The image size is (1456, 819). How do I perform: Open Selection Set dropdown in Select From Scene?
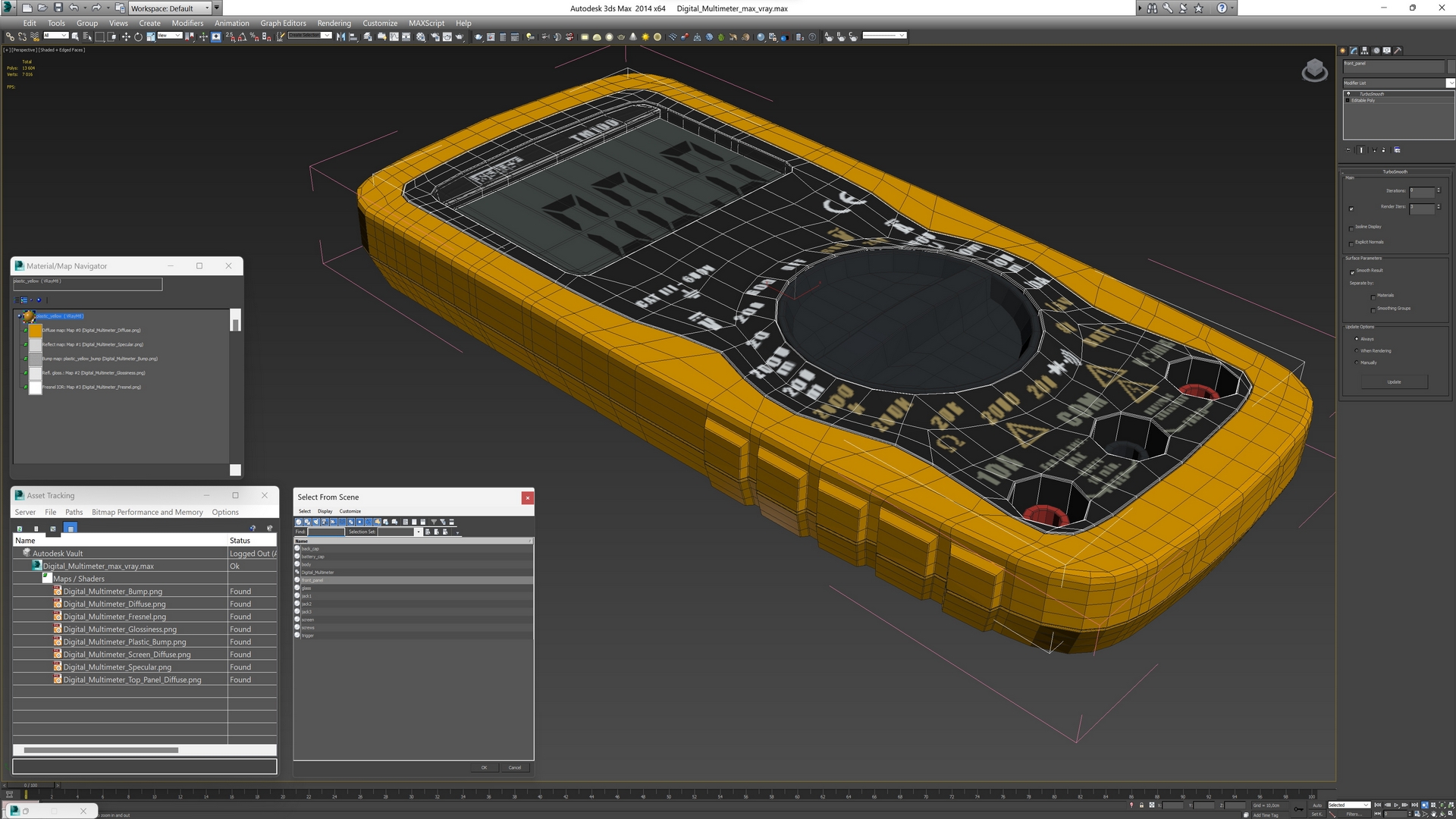coord(418,532)
